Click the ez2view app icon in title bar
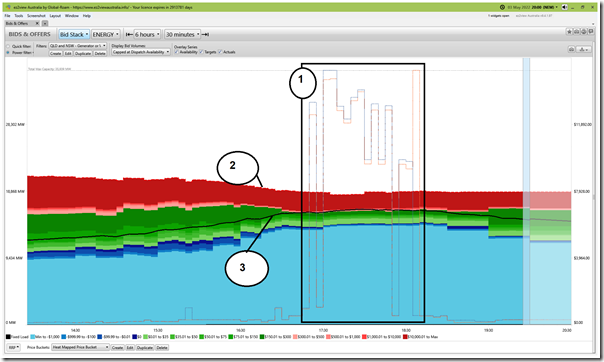 8,7
